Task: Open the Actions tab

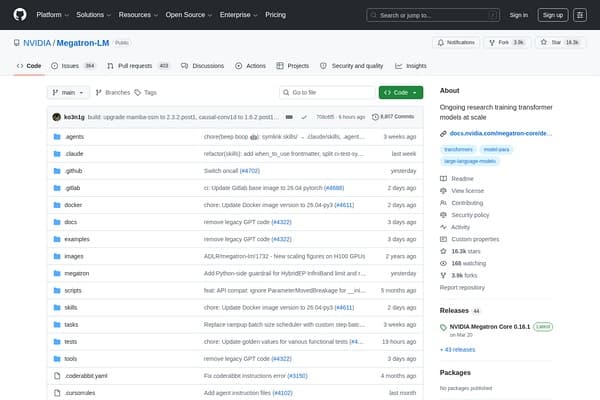Action: coord(251,66)
